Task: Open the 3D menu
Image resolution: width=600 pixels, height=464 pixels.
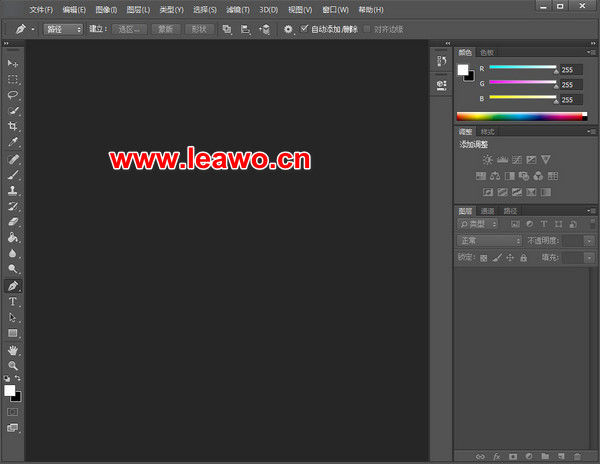Action: [x=268, y=10]
